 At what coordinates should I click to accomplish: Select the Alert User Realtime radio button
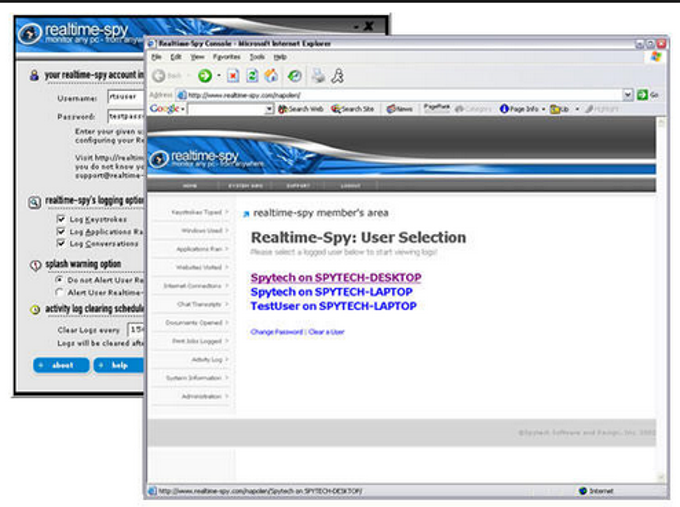tap(59, 292)
